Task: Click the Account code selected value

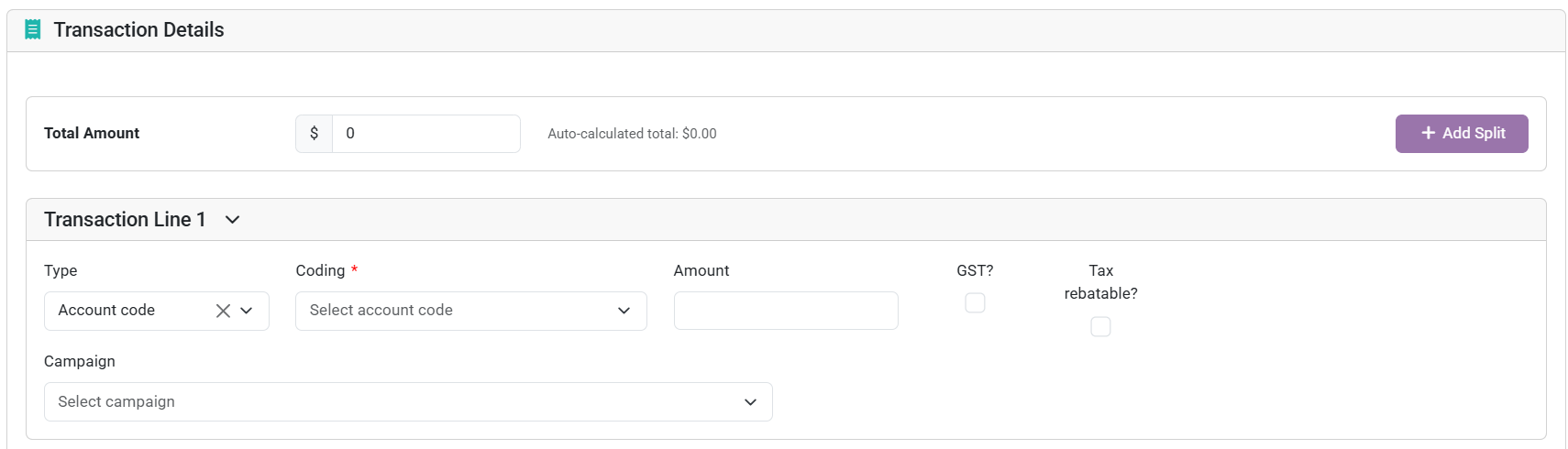Action: 106,311
